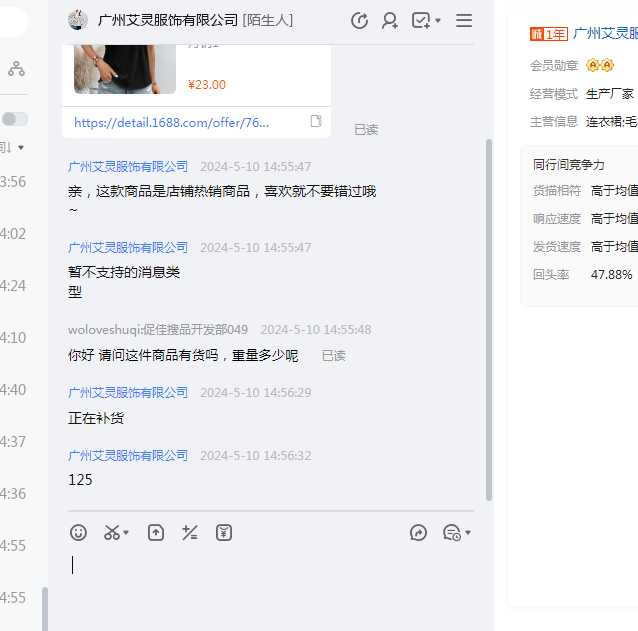Open the emoji picker icon
The height and width of the screenshot is (631, 638).
click(x=78, y=533)
